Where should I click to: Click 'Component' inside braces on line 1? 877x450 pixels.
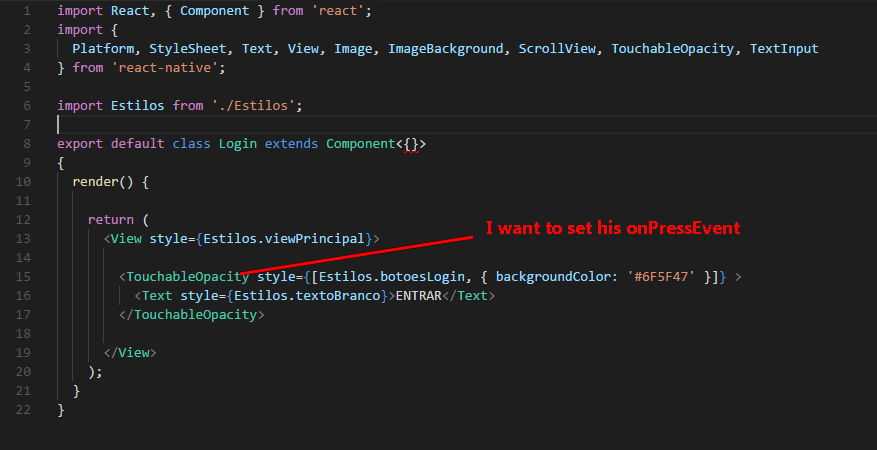(214, 11)
